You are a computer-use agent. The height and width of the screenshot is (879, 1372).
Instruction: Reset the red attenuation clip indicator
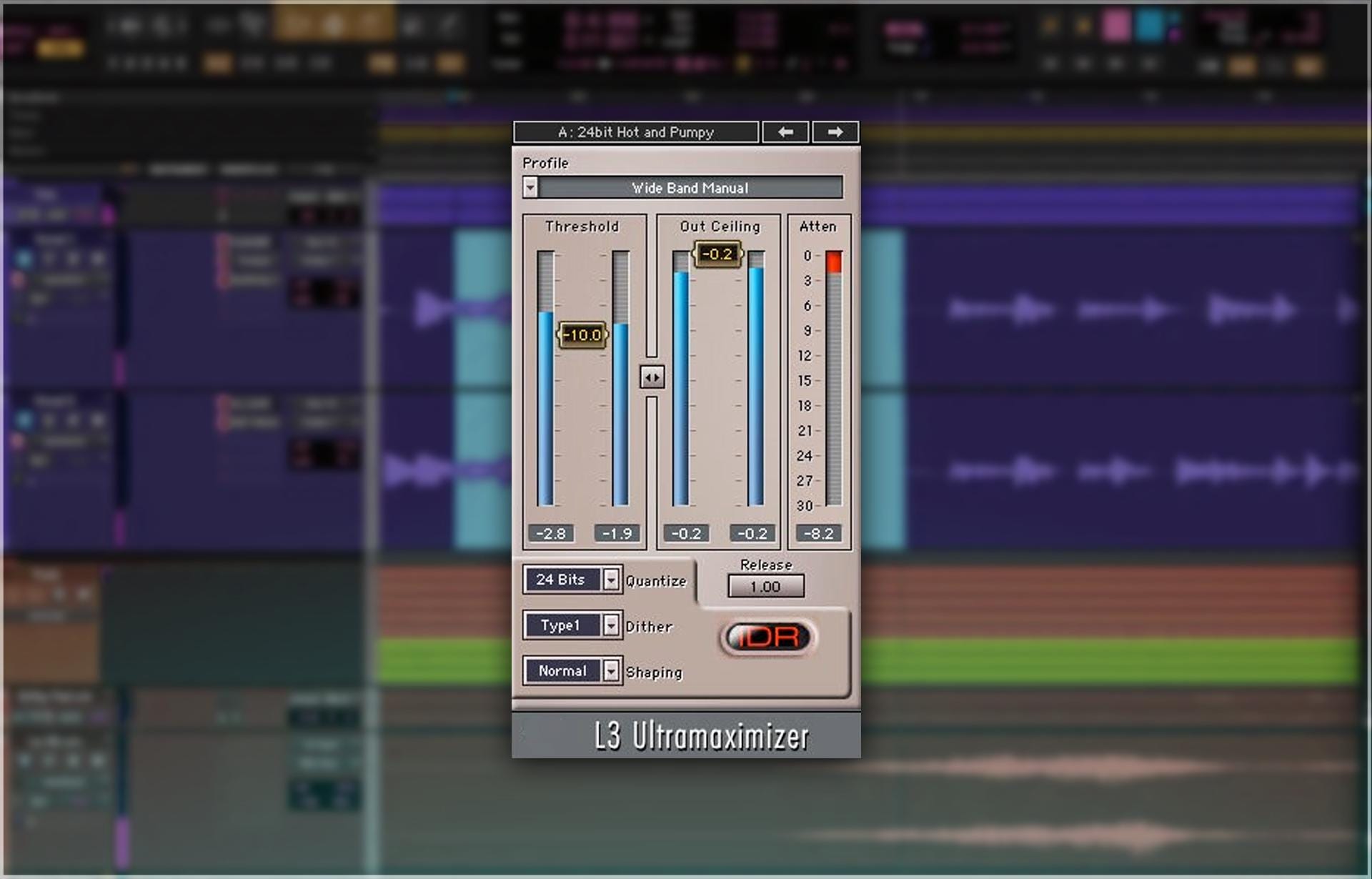(833, 262)
